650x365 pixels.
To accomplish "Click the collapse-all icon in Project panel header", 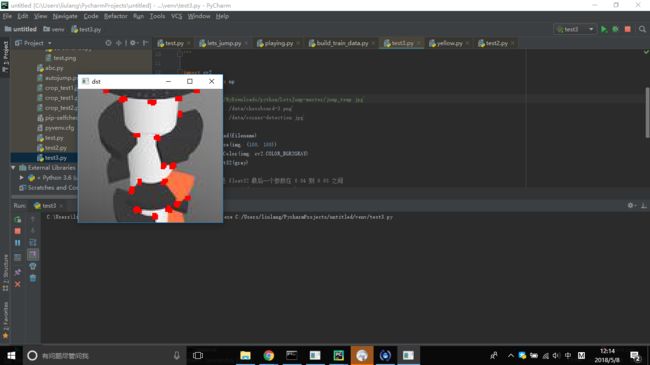I will (x=119, y=43).
